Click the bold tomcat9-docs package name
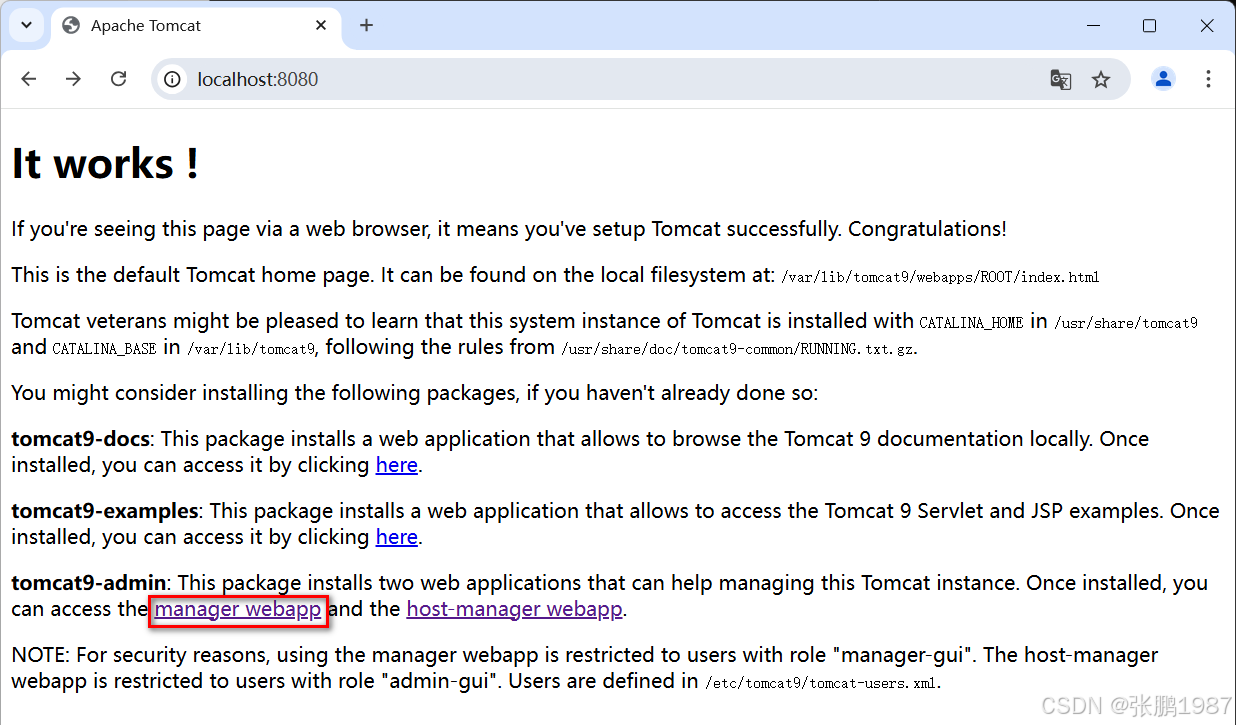This screenshot has width=1236, height=725. (x=81, y=439)
